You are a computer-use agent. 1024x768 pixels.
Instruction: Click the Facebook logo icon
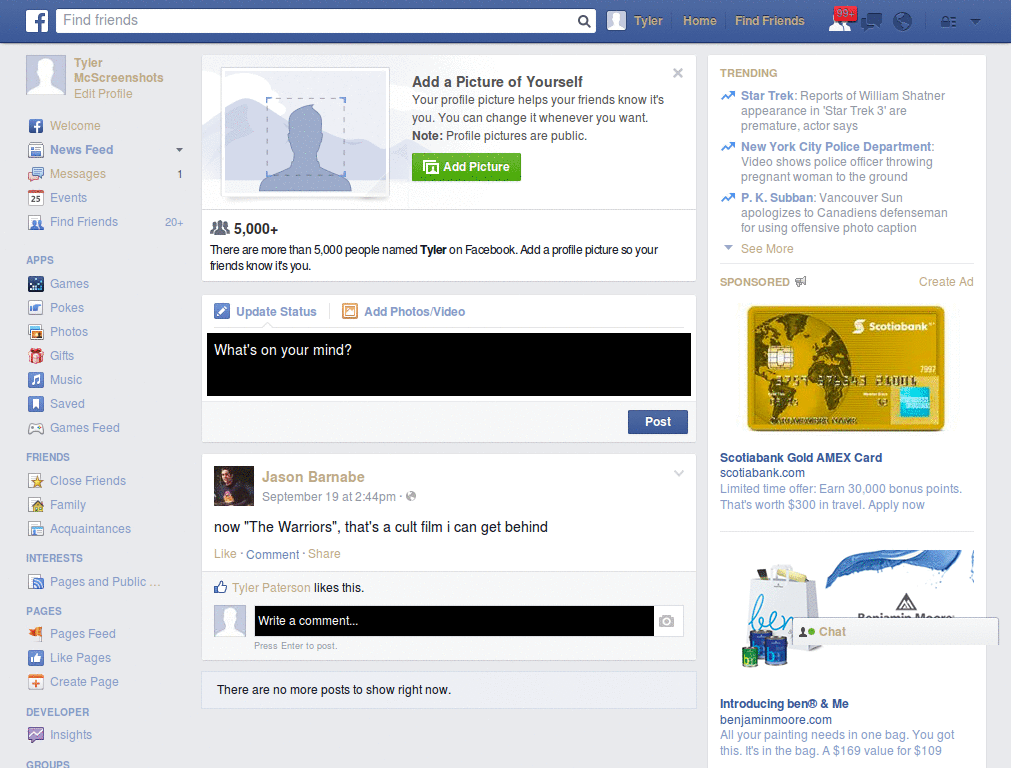point(37,21)
